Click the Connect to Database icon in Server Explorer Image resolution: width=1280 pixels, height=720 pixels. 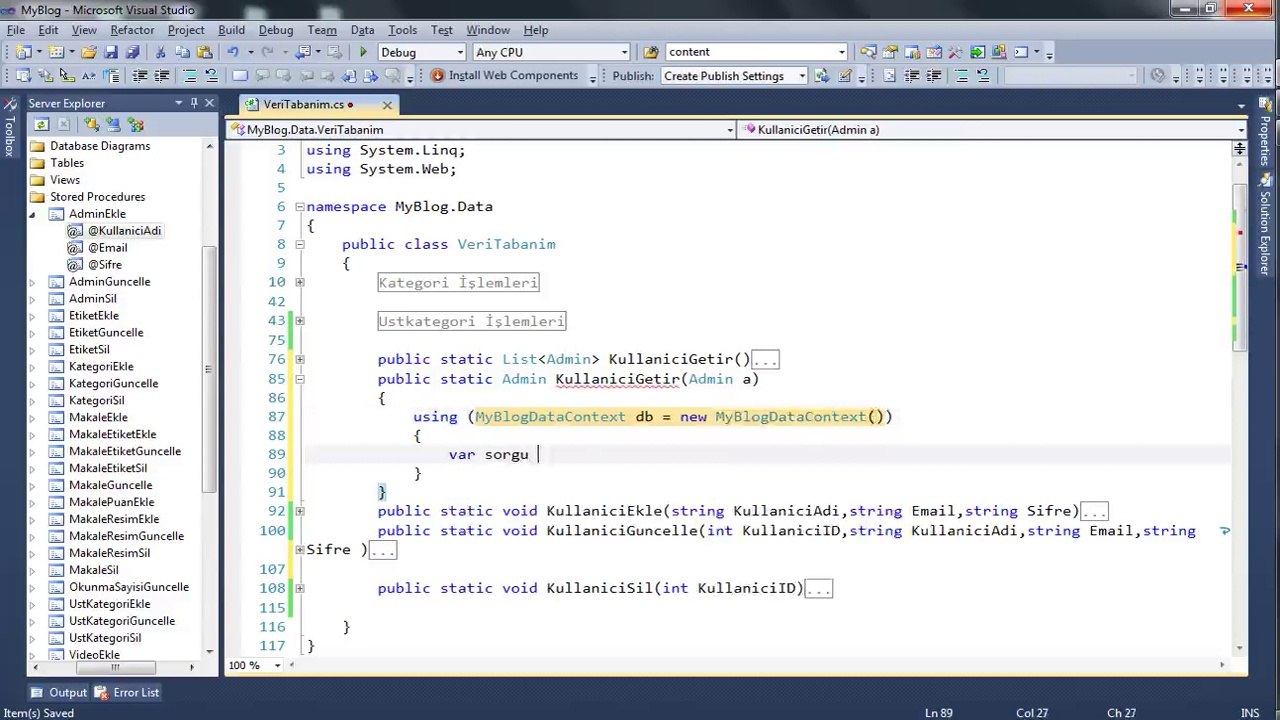coord(91,125)
